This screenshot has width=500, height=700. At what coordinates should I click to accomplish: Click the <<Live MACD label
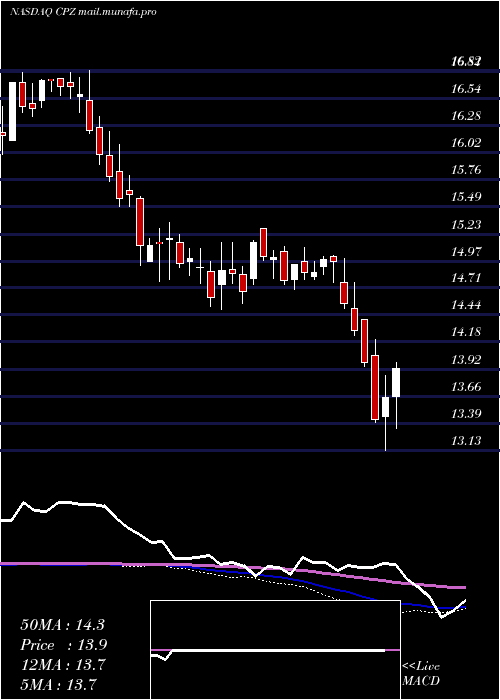(421, 673)
